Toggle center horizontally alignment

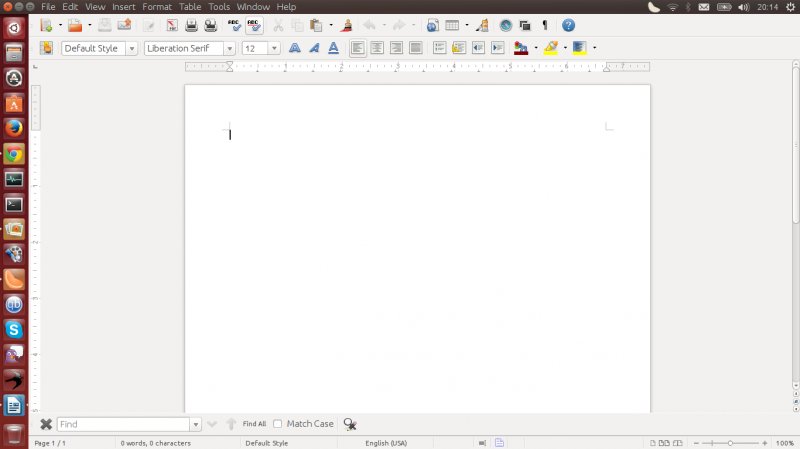(x=377, y=47)
